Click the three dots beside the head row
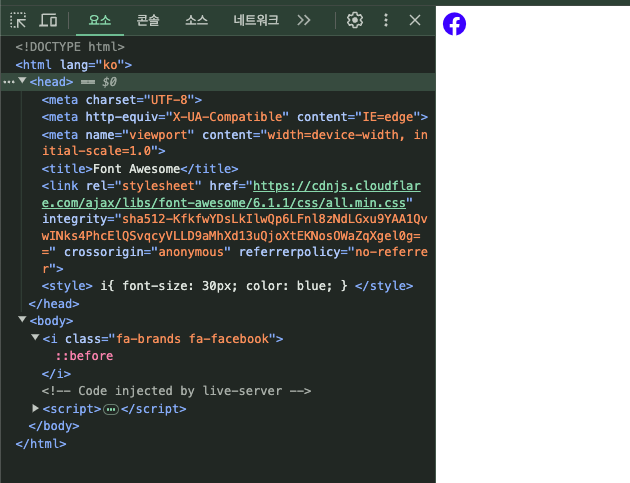630x483 pixels. [8, 82]
